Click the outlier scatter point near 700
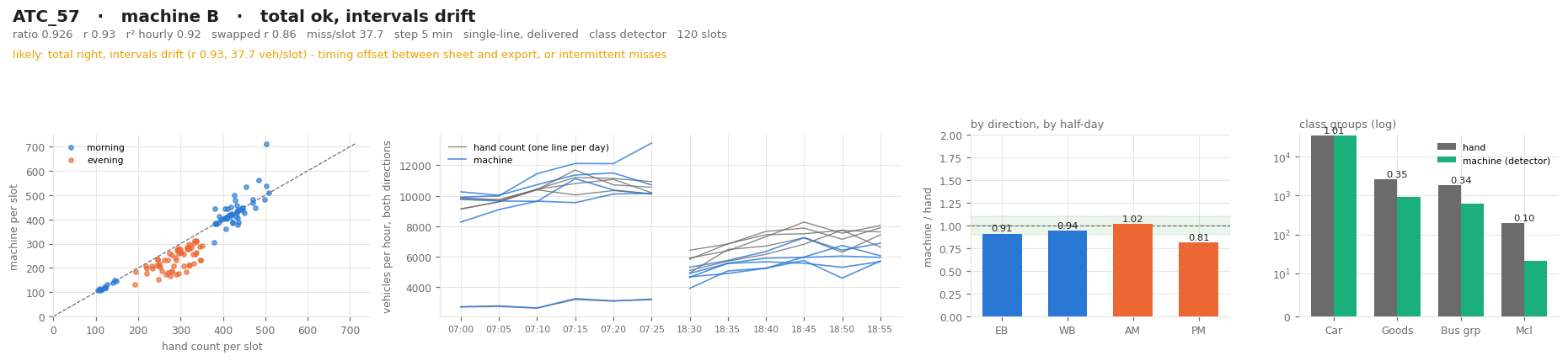1568x361 pixels. (x=266, y=144)
